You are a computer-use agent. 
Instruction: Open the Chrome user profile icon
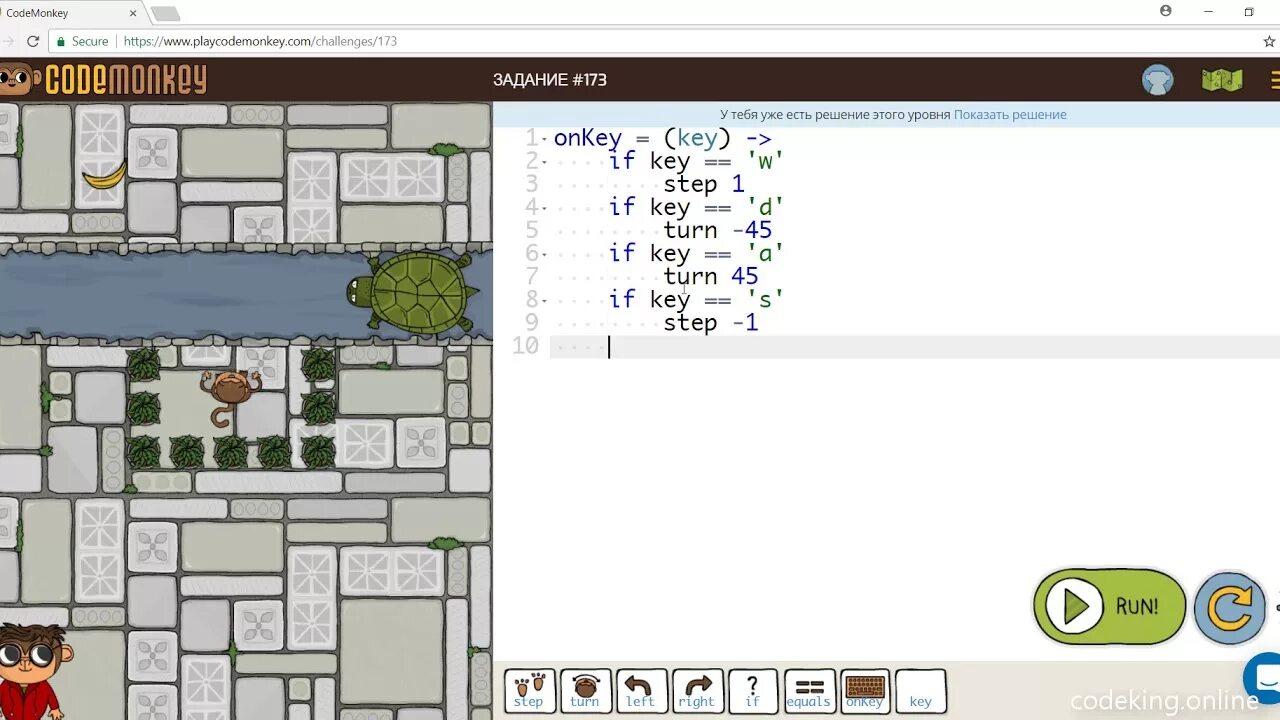coord(1166,11)
